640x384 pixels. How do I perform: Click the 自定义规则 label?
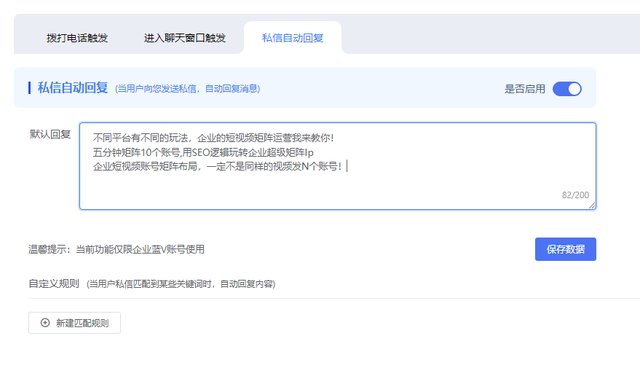[x=53, y=284]
